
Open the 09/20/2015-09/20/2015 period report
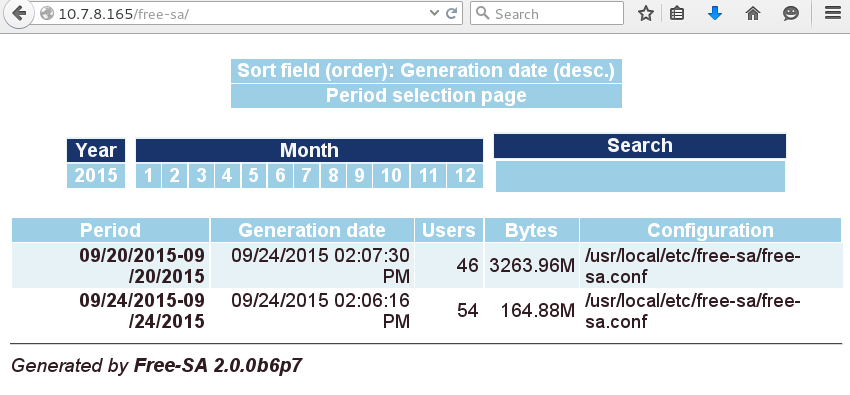tap(142, 266)
